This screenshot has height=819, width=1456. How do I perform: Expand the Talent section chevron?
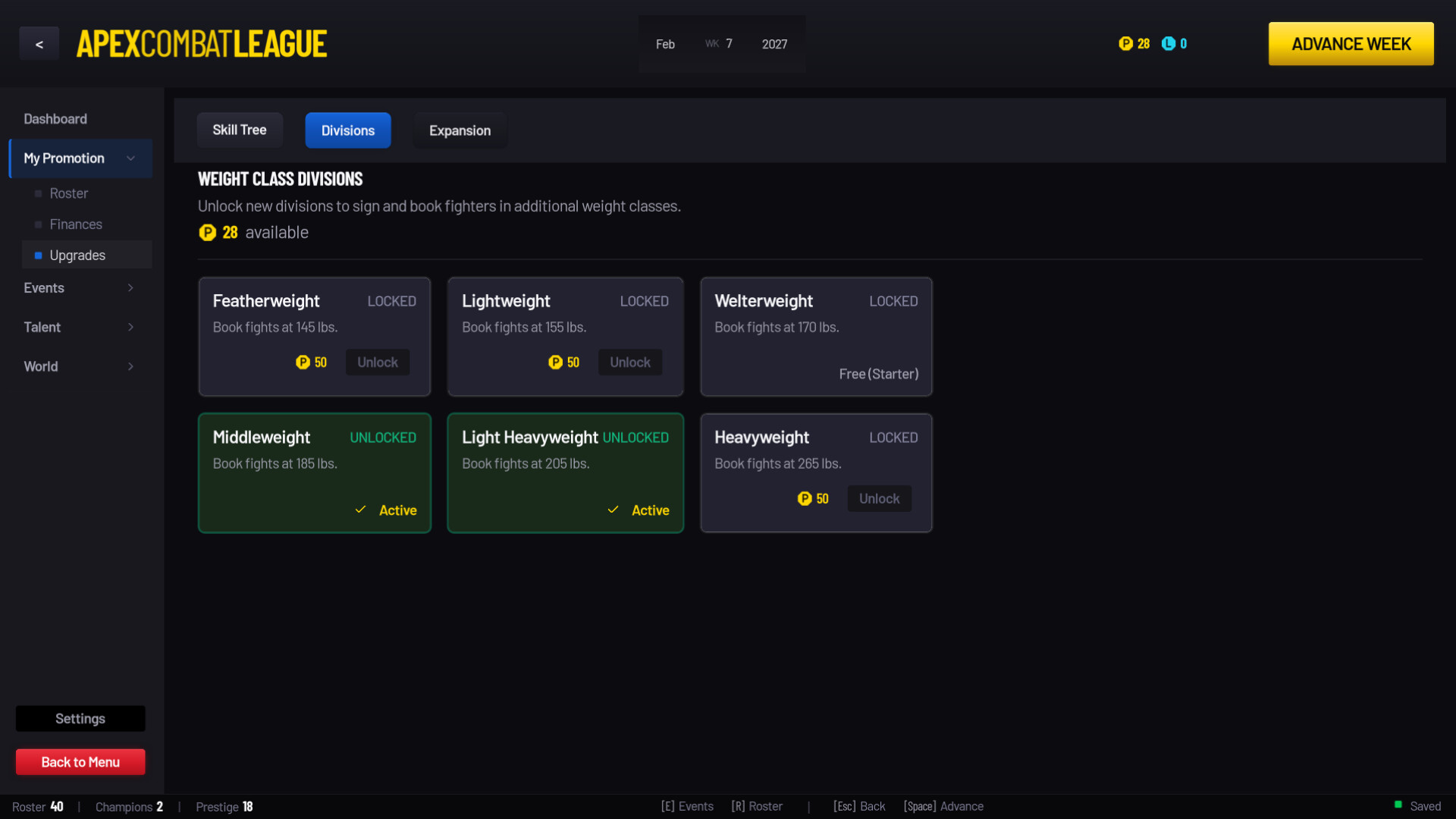pyautogui.click(x=130, y=327)
